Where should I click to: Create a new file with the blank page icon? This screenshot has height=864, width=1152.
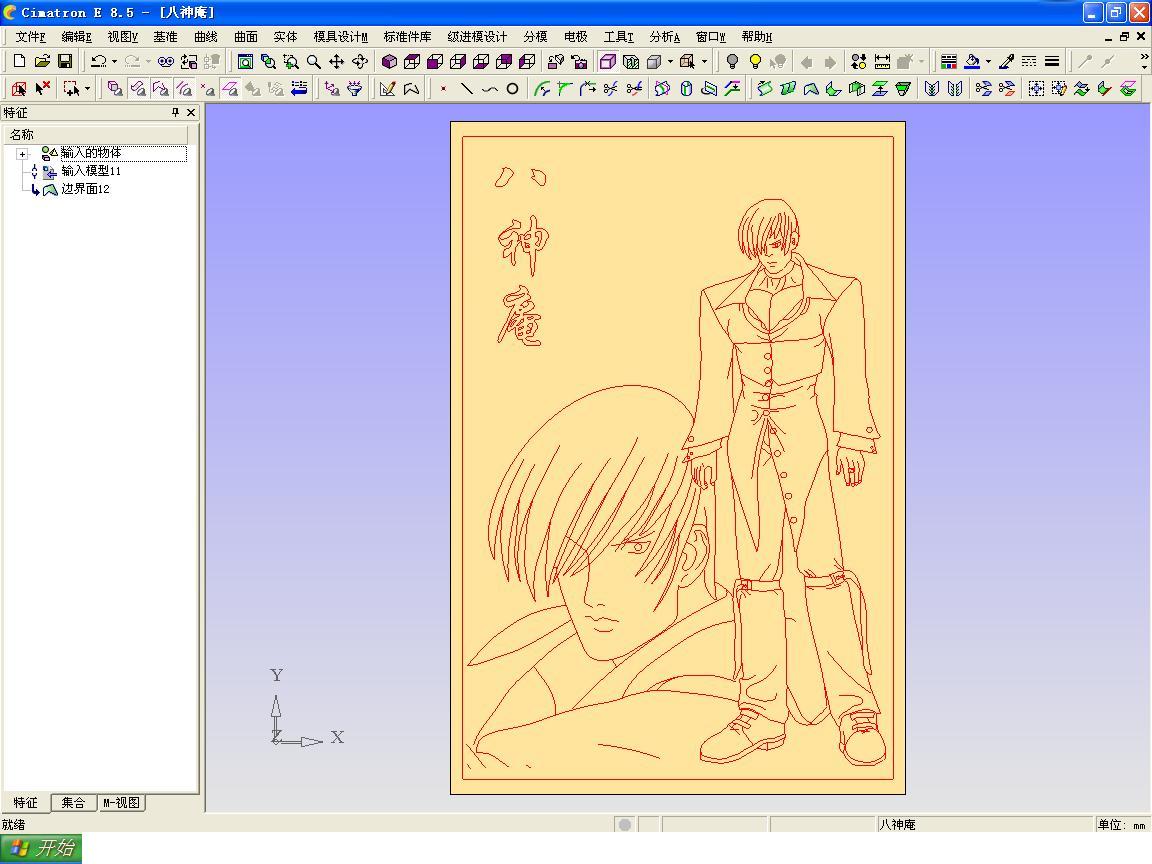pyautogui.click(x=20, y=62)
